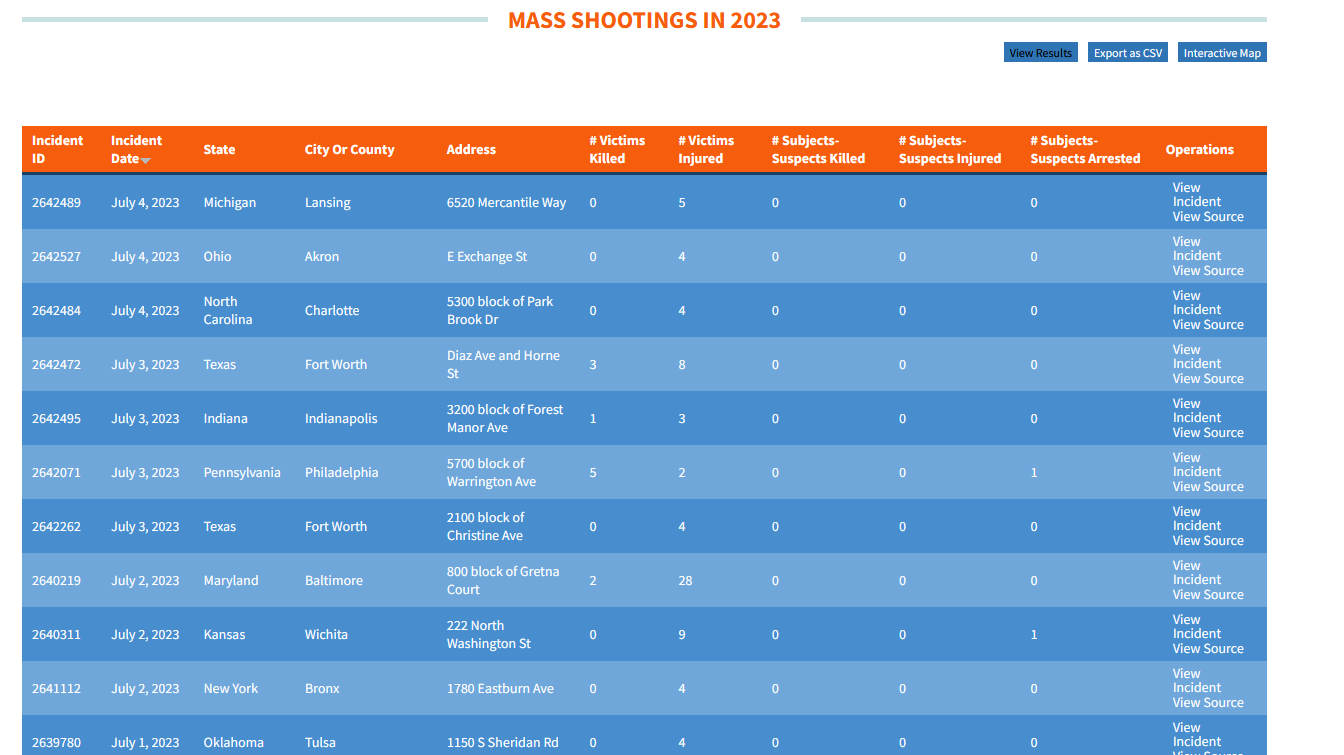Click the Mass Shootings in 2023 heading
1344x755 pixels.
pyautogui.click(x=644, y=20)
